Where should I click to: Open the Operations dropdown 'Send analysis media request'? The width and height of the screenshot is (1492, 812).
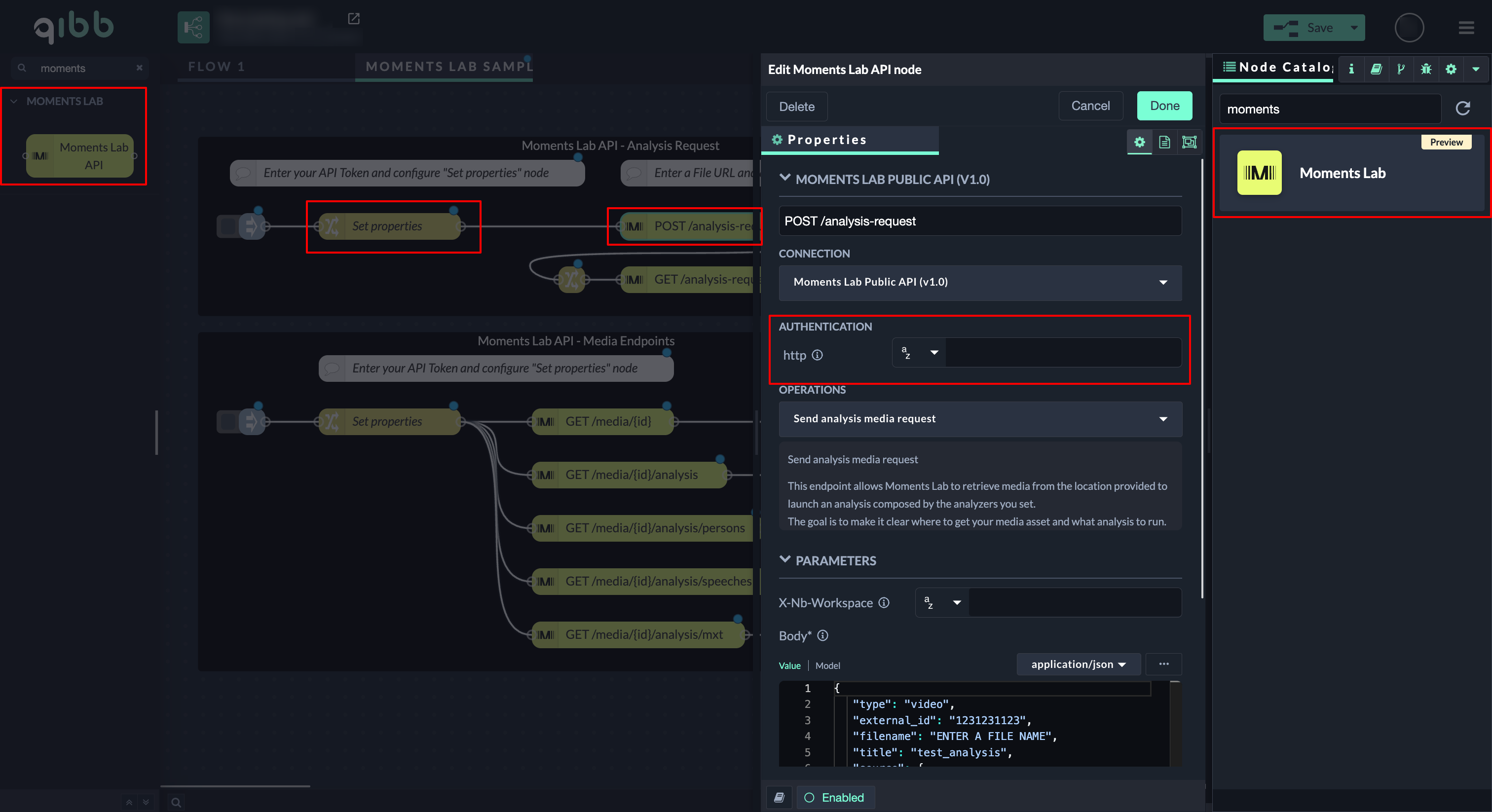click(980, 419)
